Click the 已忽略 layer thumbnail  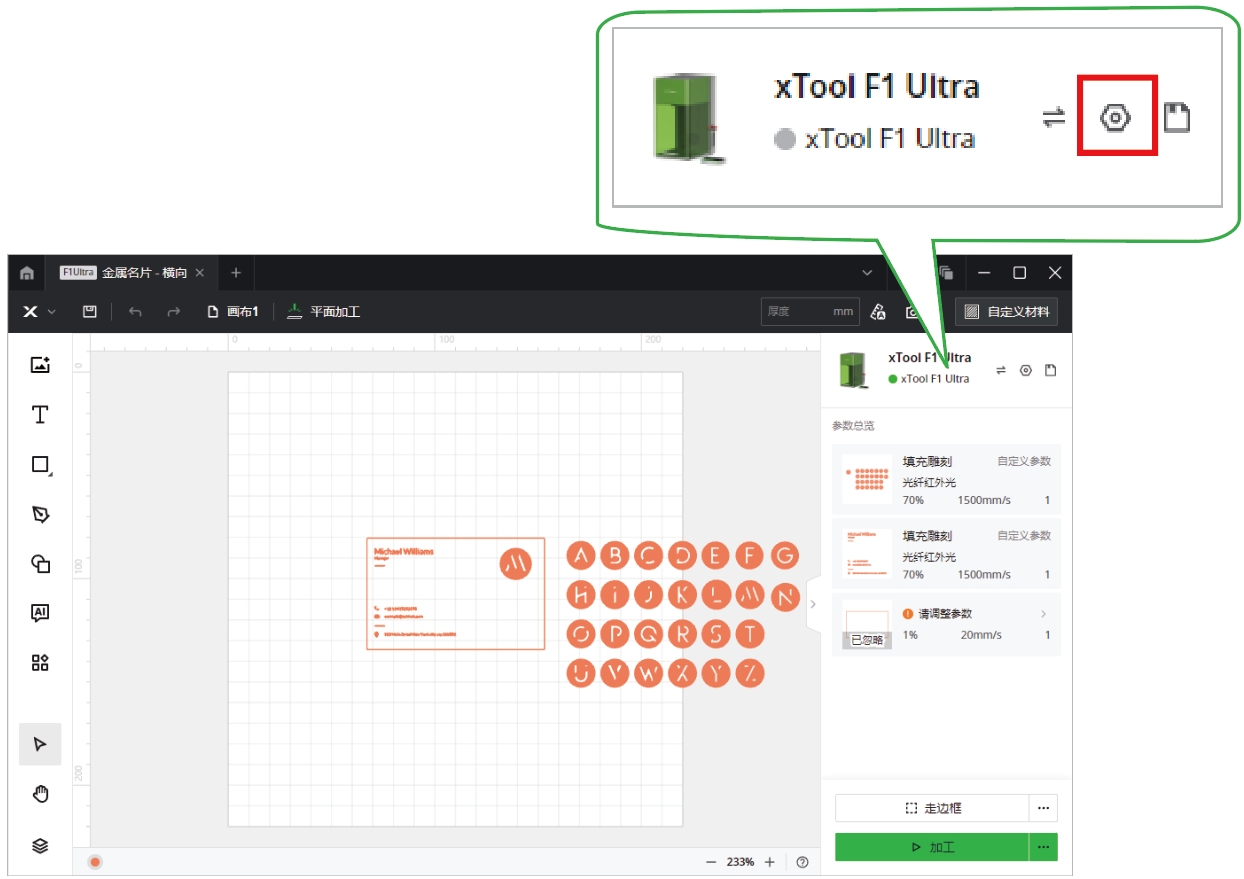867,625
